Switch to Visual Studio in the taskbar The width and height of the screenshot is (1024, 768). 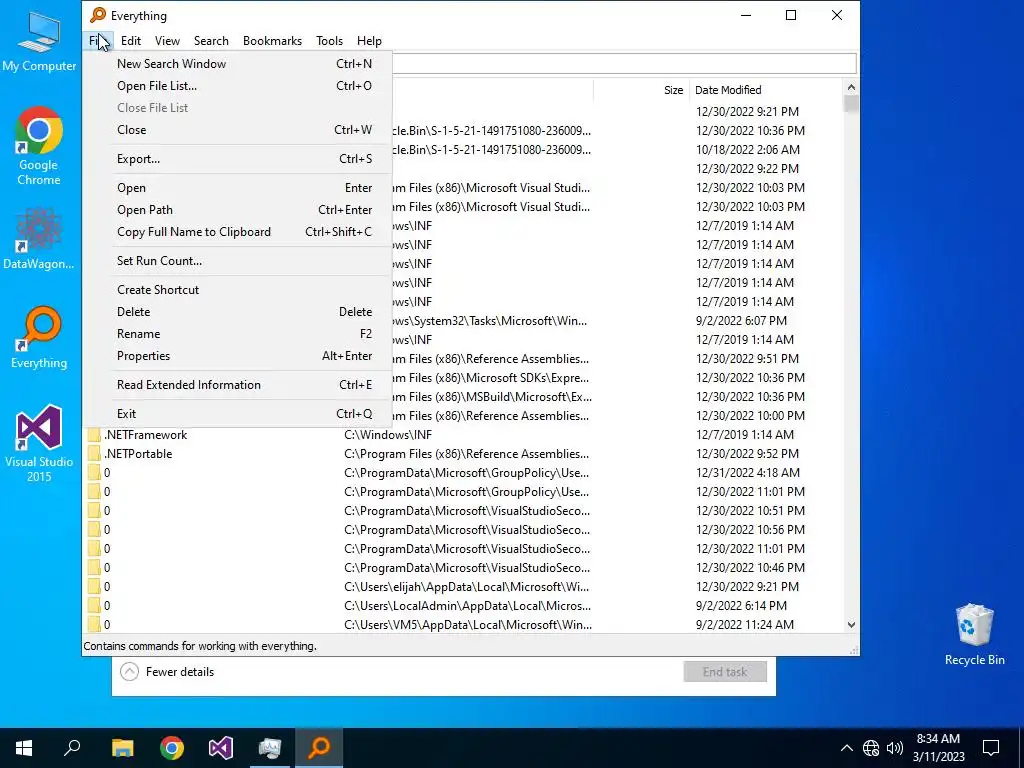click(221, 747)
